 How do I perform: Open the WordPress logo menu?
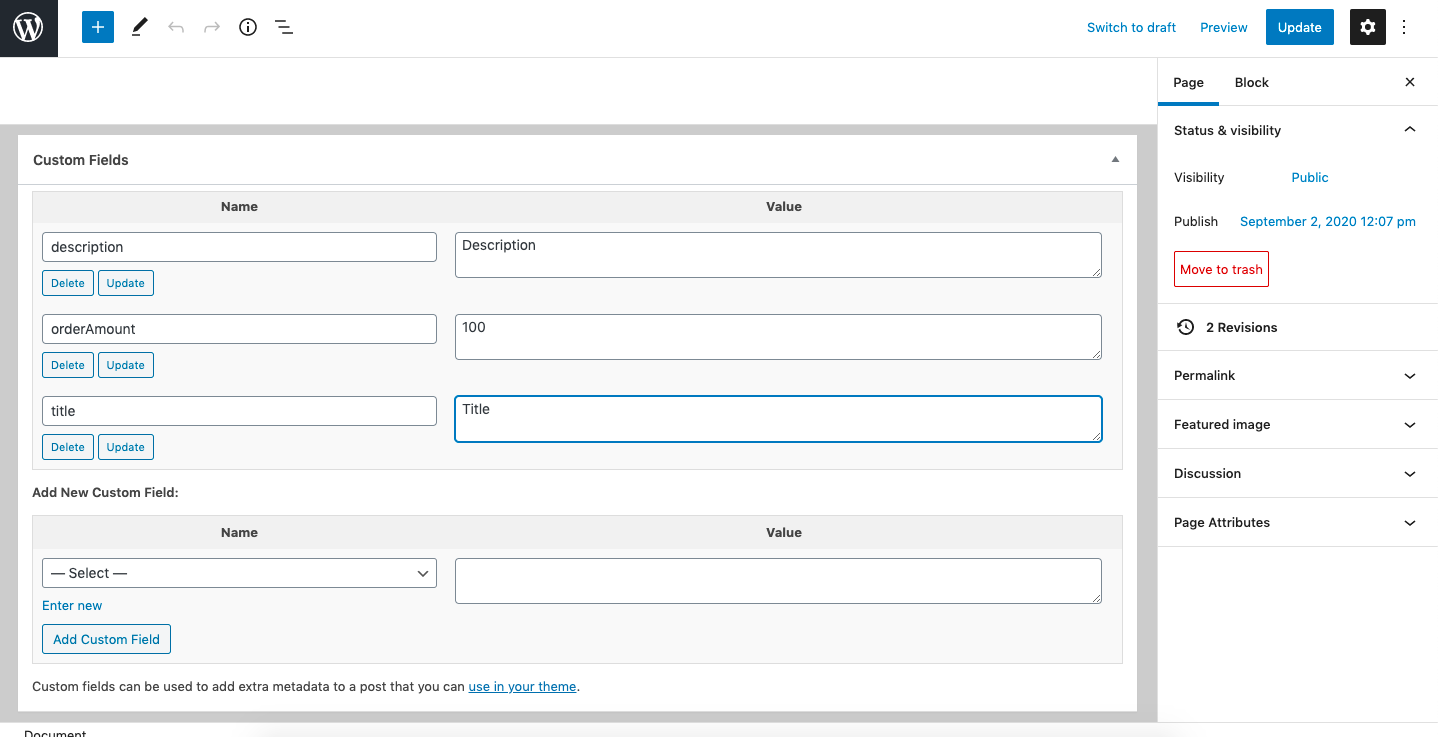[28, 28]
